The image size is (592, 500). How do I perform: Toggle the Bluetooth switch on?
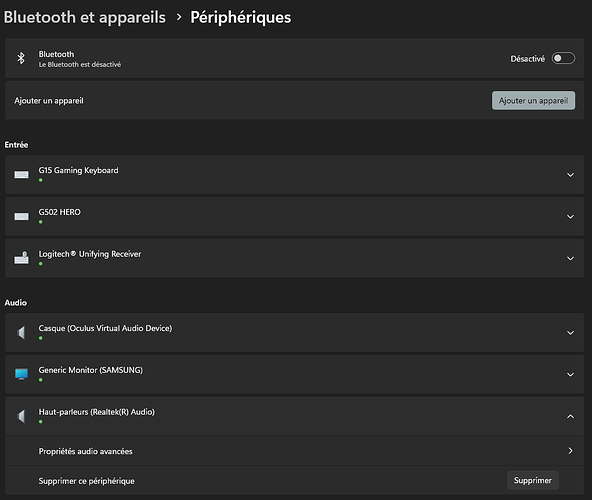pyautogui.click(x=563, y=58)
